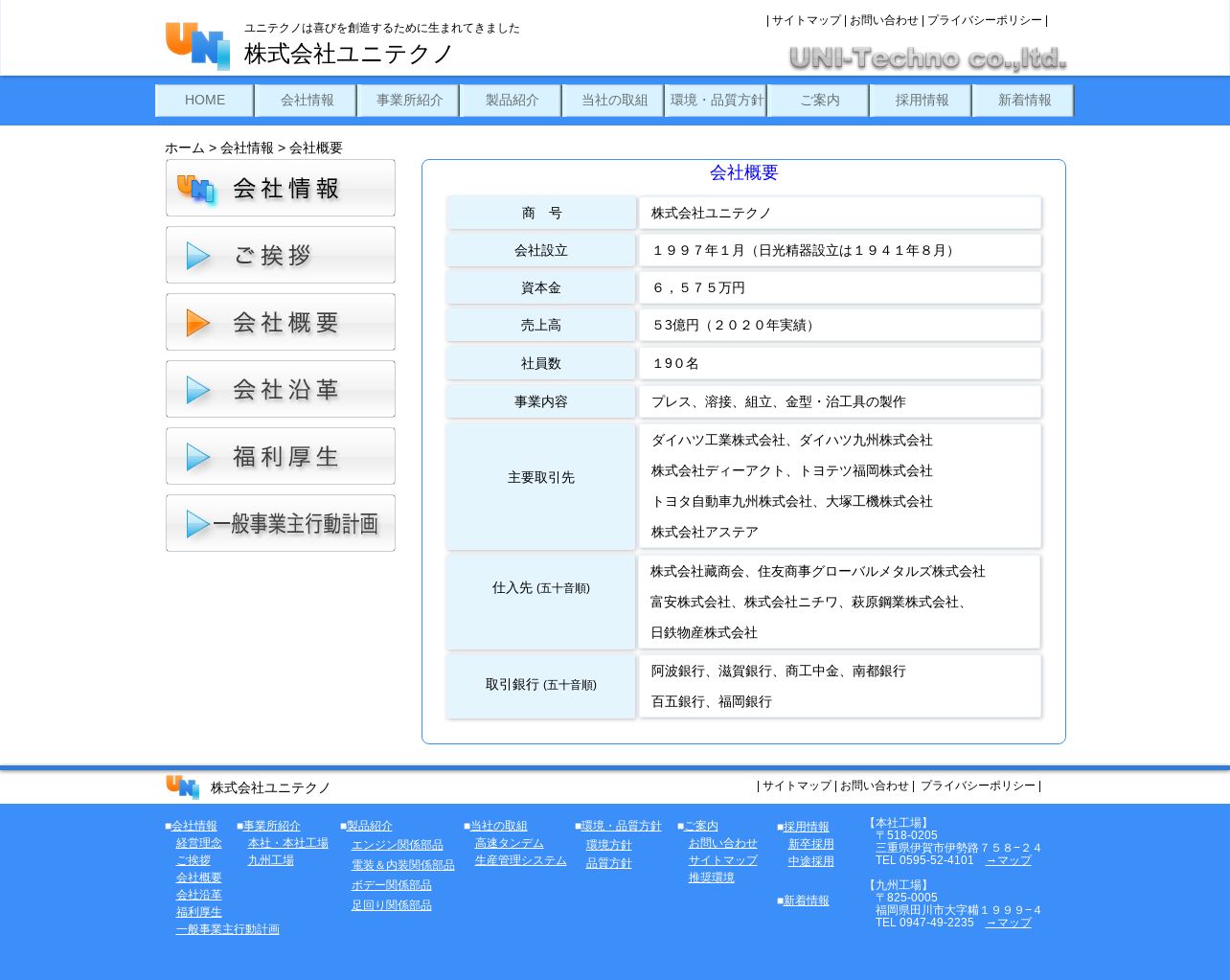
Task: Open the footer エンジン関係部品 link
Action: [398, 845]
